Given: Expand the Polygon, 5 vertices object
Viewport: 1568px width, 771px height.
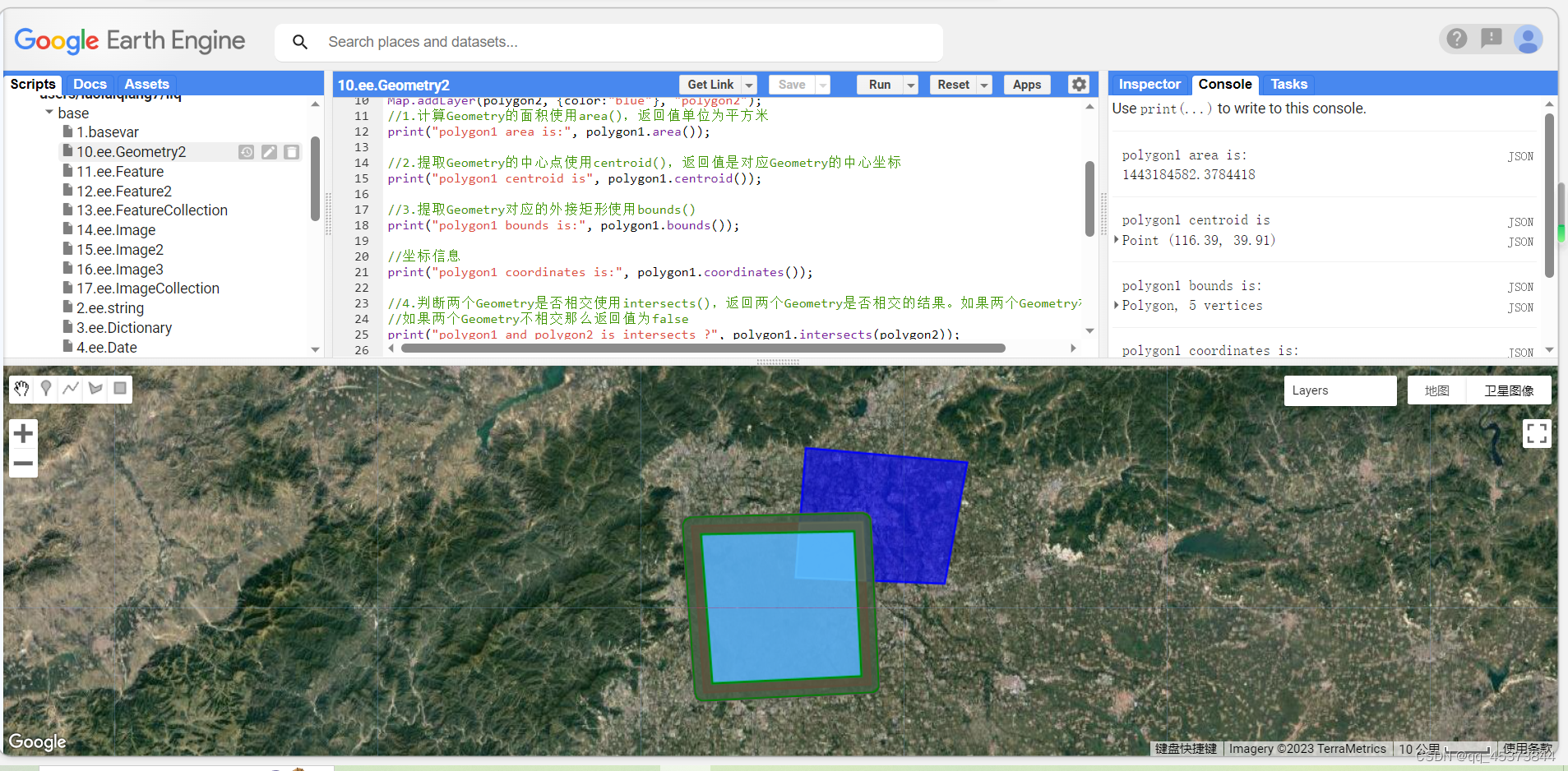Looking at the screenshot, I should click(1117, 305).
